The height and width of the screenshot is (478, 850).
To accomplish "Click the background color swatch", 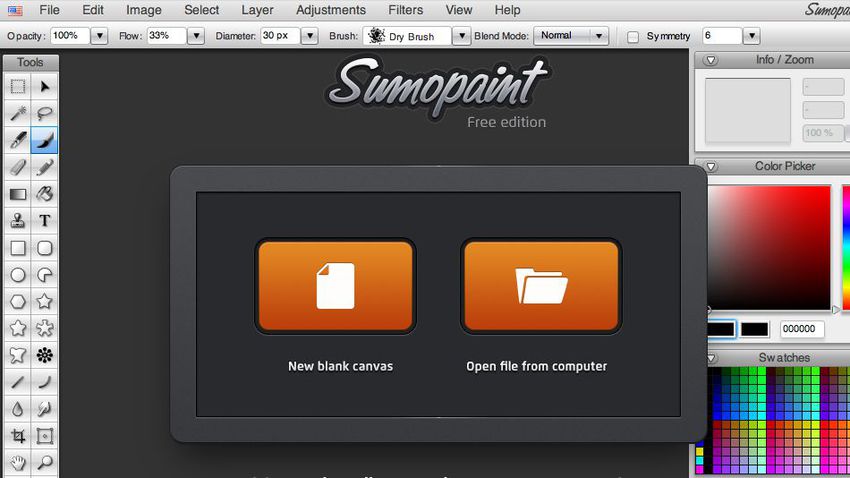I will click(x=755, y=329).
